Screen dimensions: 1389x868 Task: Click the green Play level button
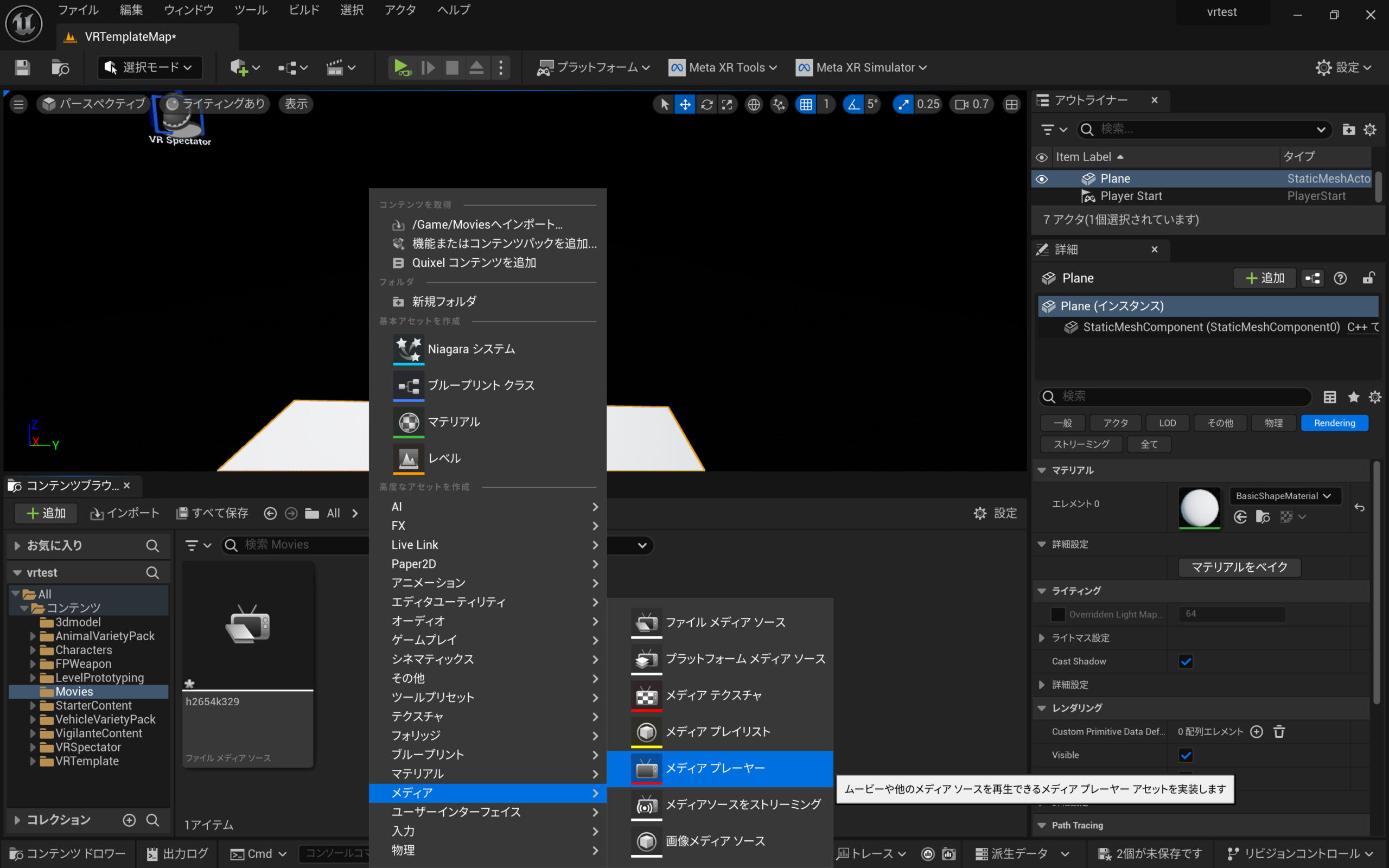(x=401, y=68)
